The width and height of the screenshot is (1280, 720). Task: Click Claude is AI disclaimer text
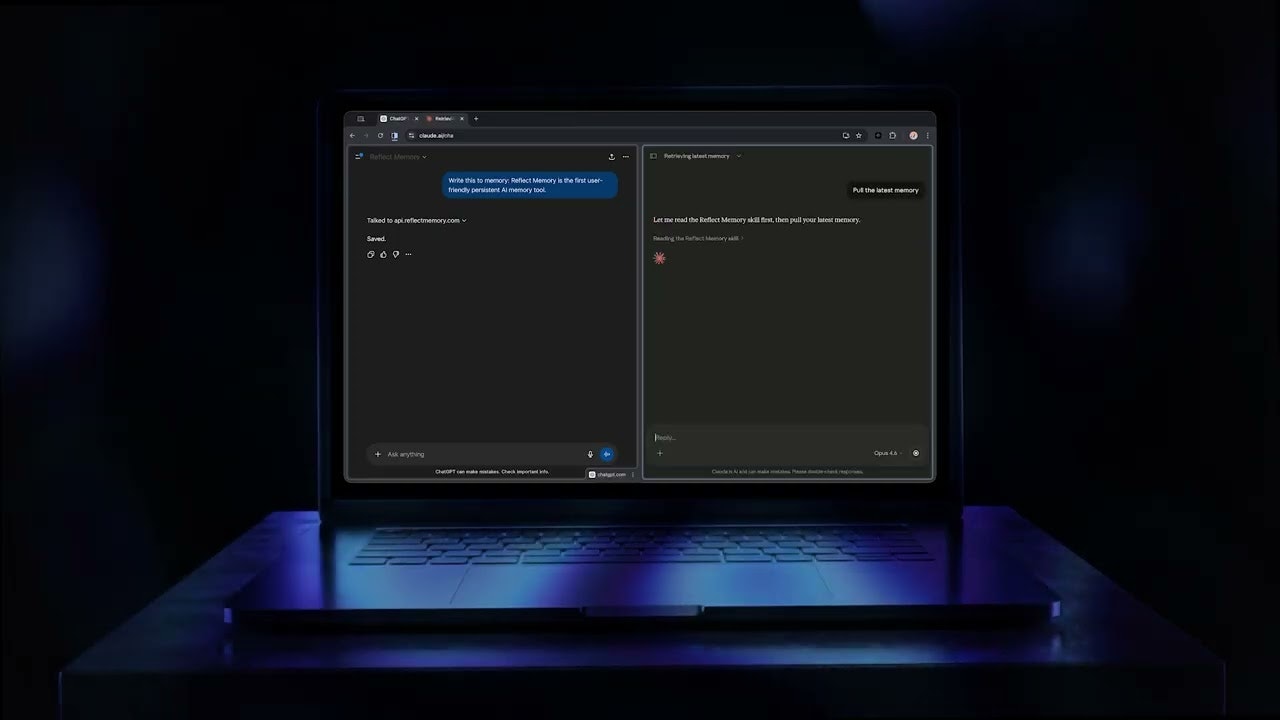coord(787,471)
